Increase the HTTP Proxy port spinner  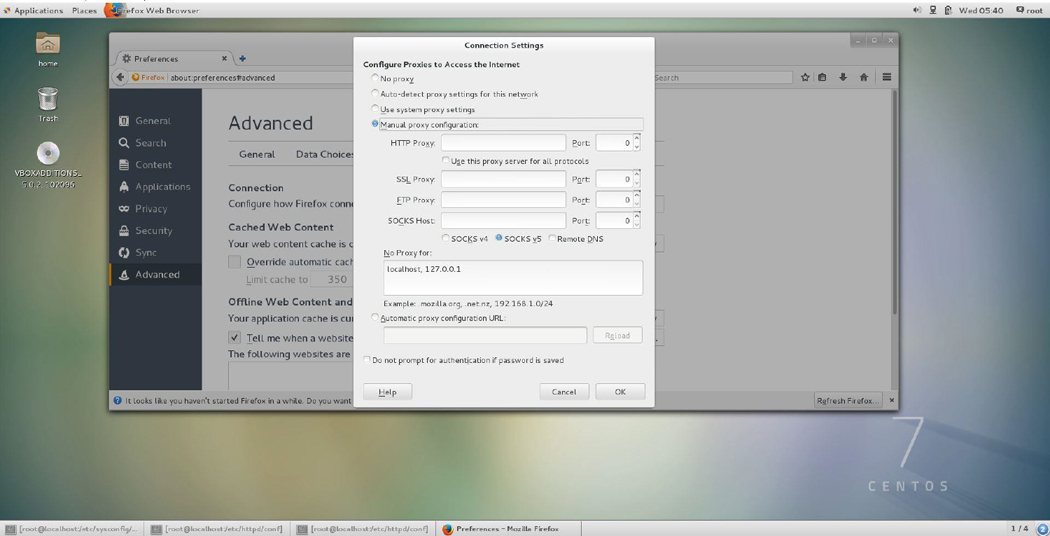pyautogui.click(x=637, y=139)
